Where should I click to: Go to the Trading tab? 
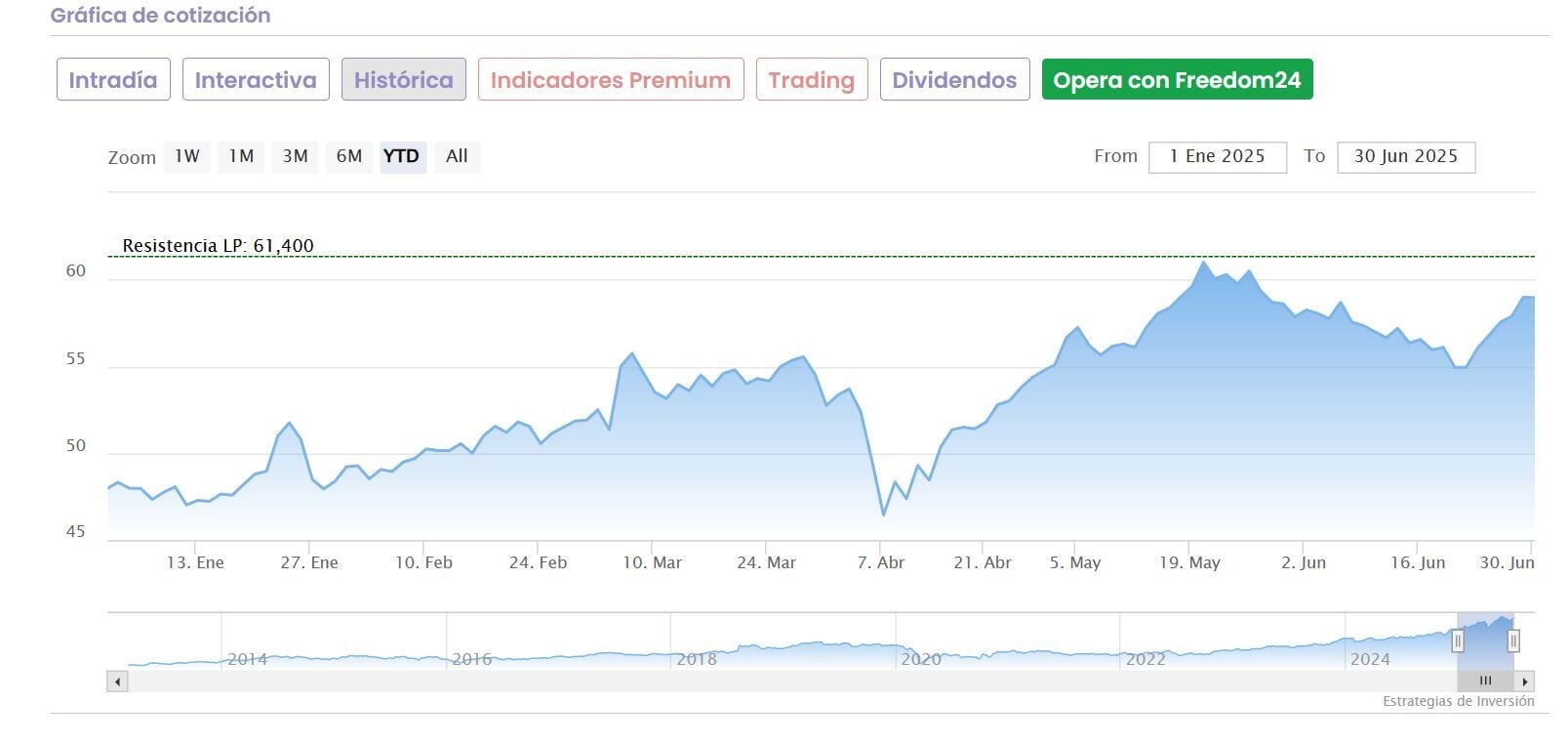point(811,80)
